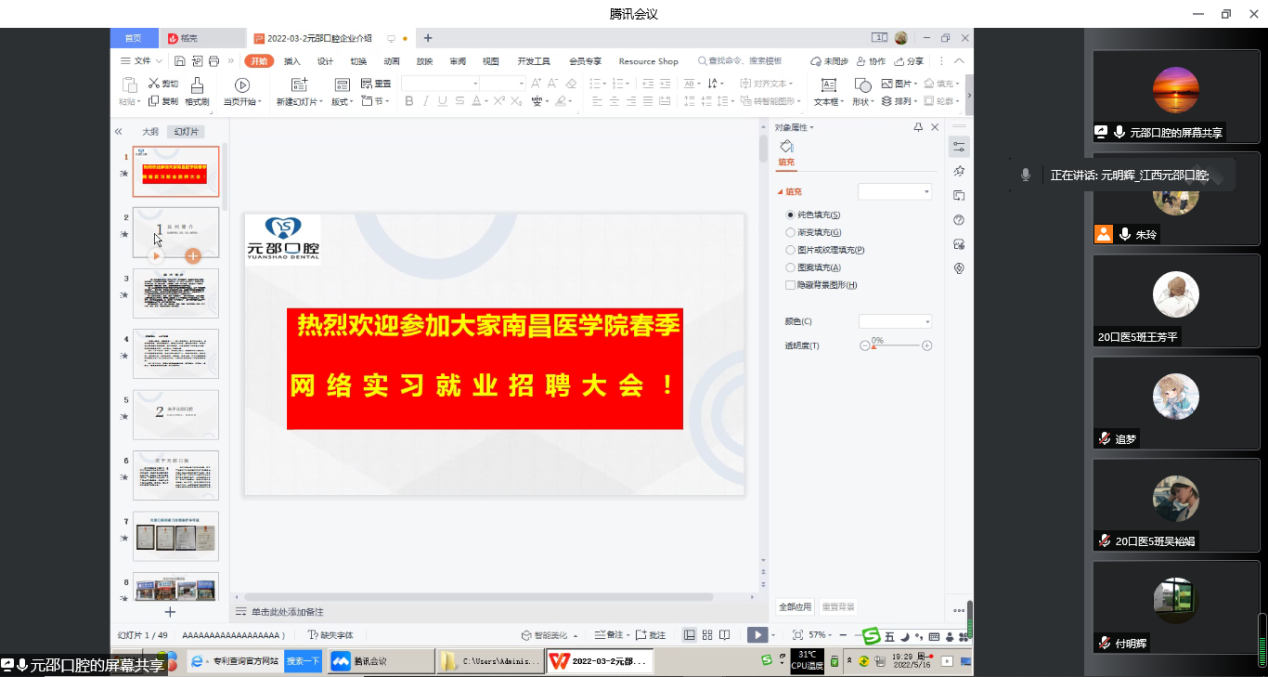Open the 插入 ribbon tab
The width and height of the screenshot is (1268, 677).
(292, 61)
